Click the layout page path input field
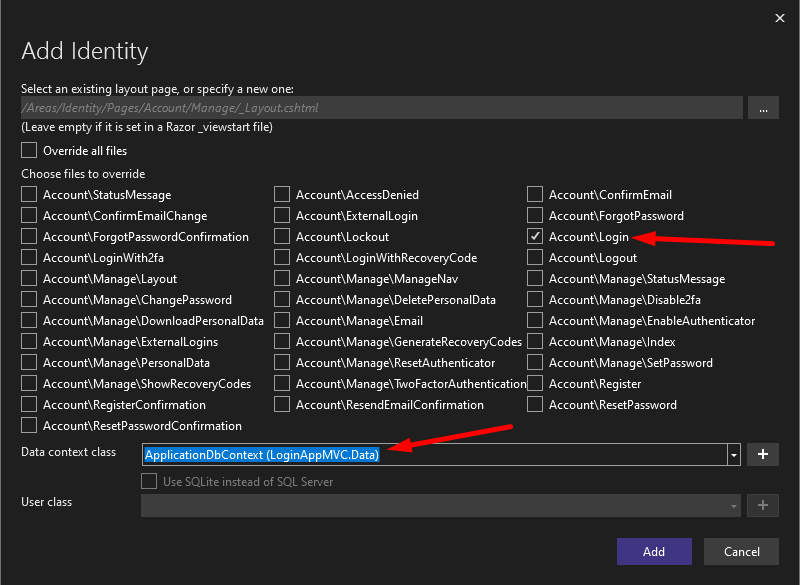 [x=381, y=108]
